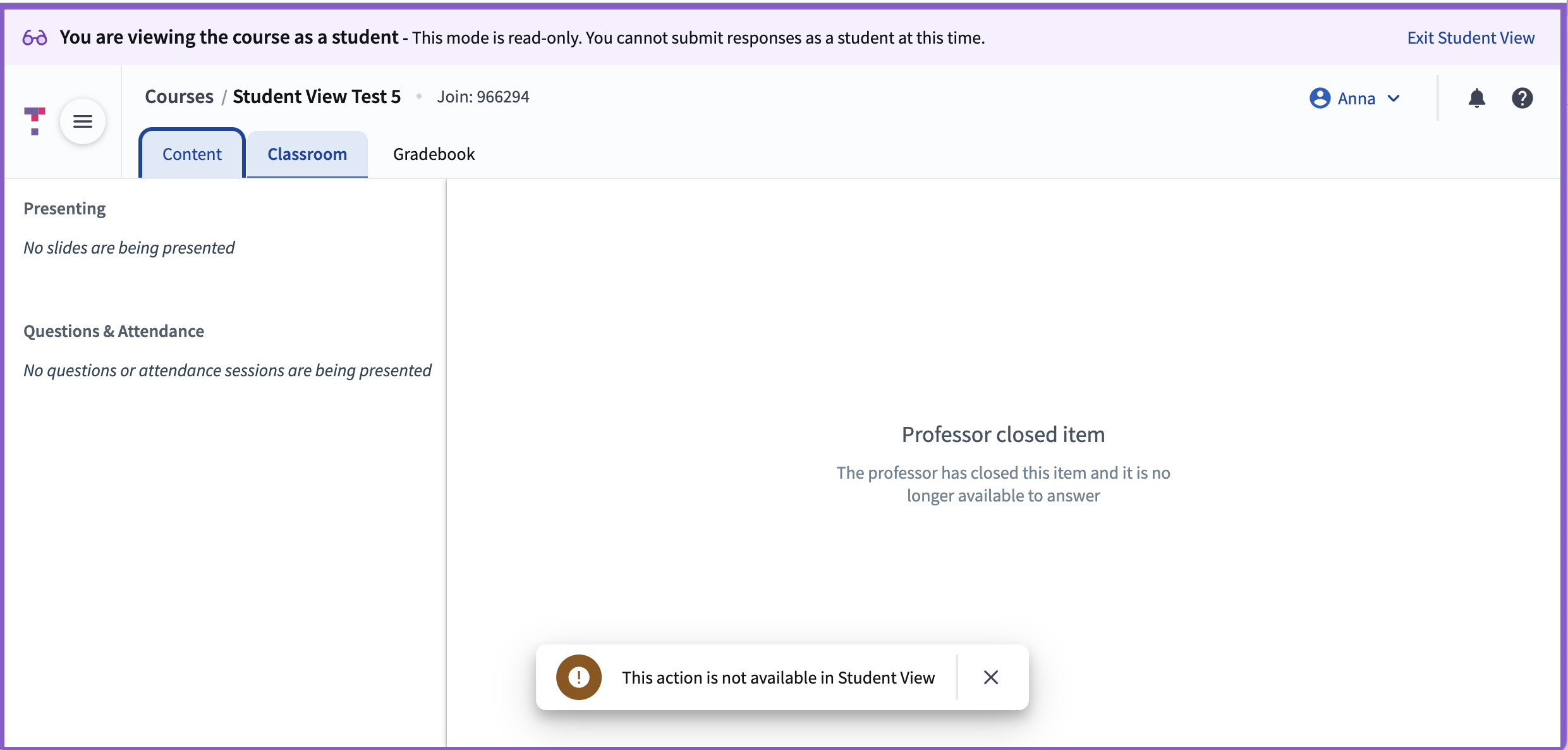1568x750 pixels.
Task: Click the Top Hat logo
Action: point(35,121)
